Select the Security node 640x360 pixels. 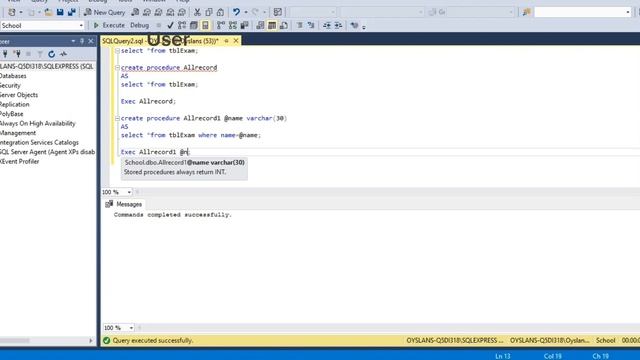click(x=10, y=85)
